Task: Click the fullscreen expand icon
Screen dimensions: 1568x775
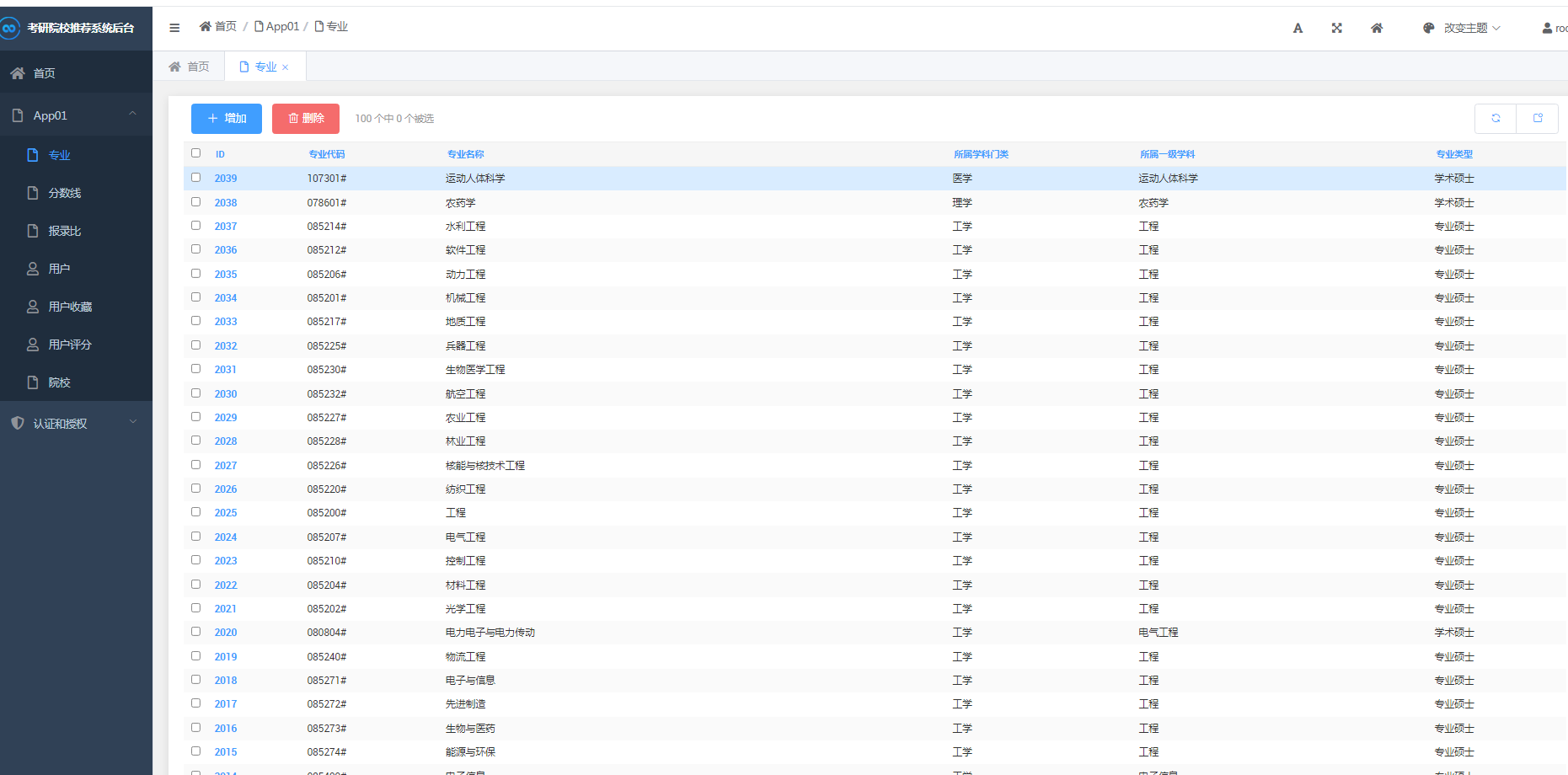Action: [1336, 28]
